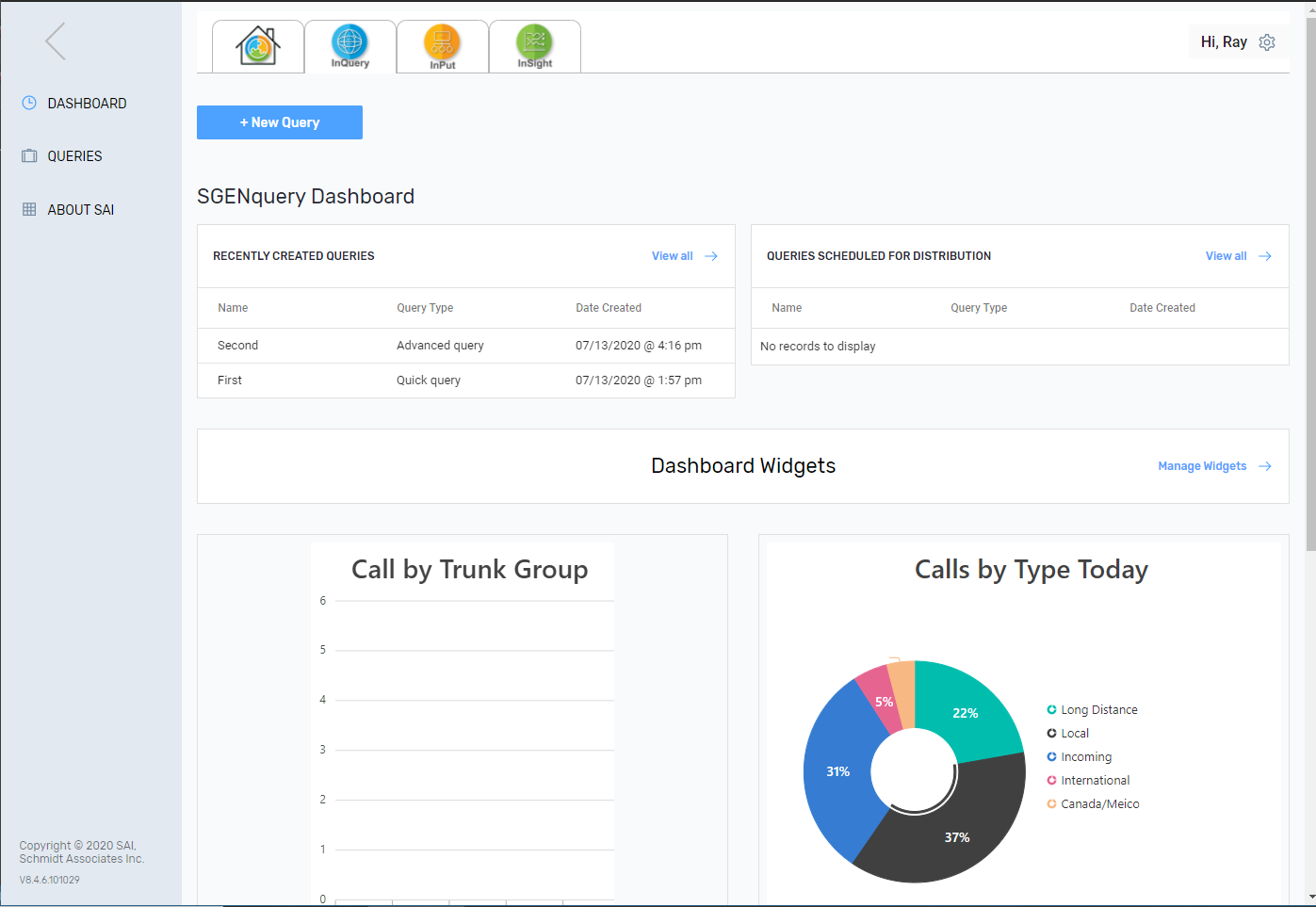
Task: Click the arrow icon beside Manage Widgets
Action: (1265, 466)
